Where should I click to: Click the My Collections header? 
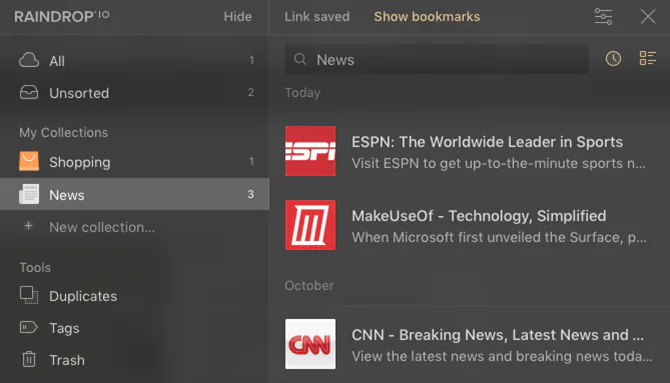tap(64, 133)
